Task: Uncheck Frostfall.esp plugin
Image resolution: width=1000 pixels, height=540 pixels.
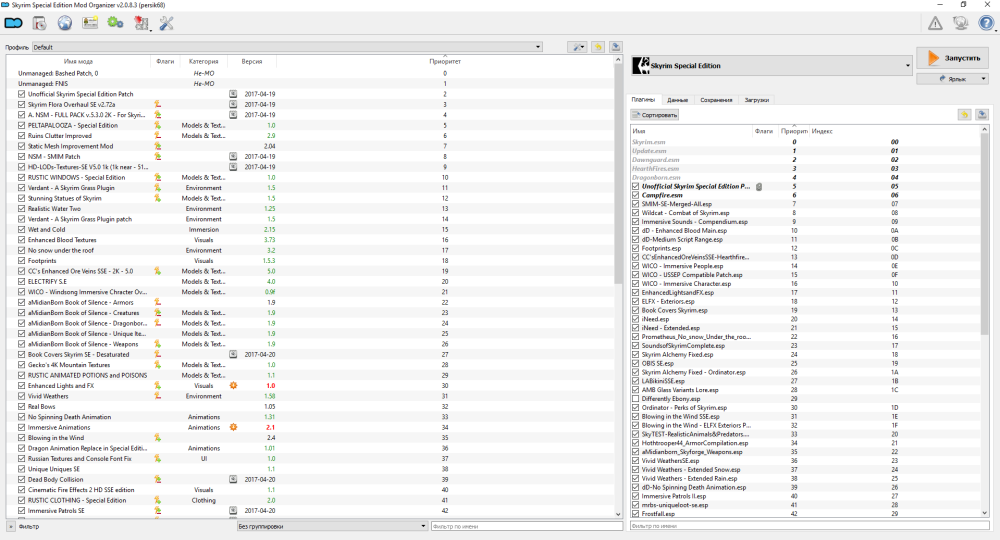Action: point(635,514)
